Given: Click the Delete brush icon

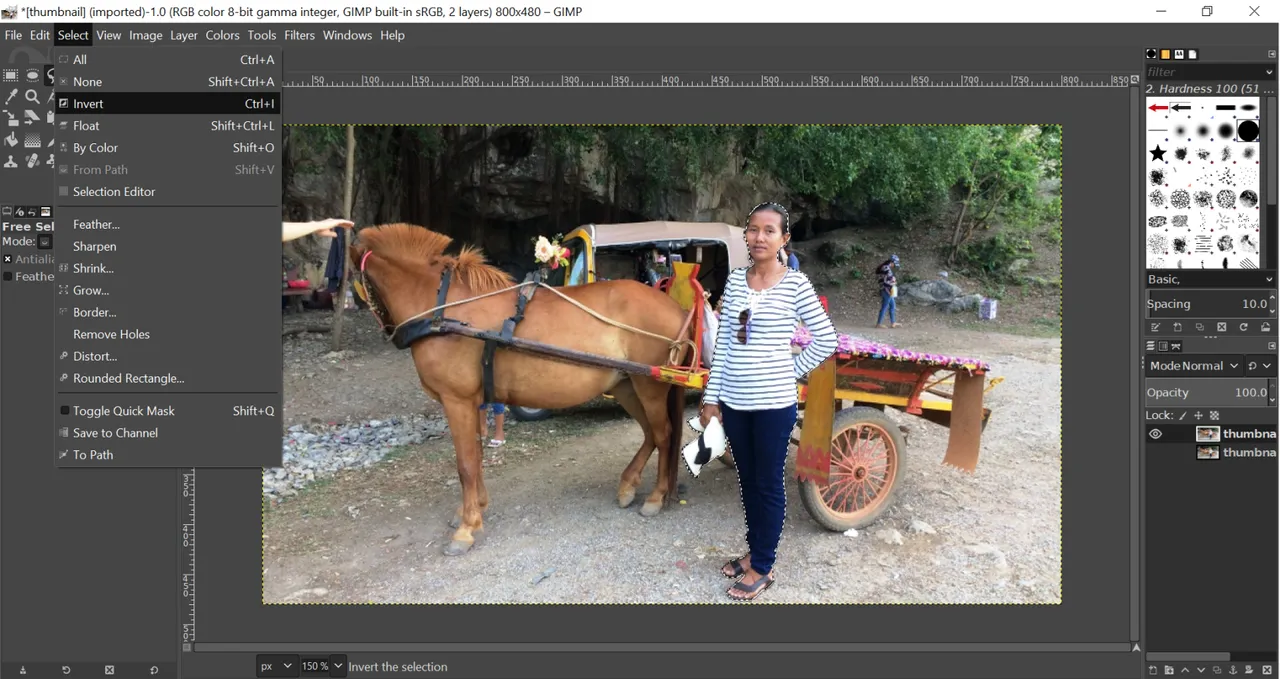Looking at the screenshot, I should (1222, 327).
